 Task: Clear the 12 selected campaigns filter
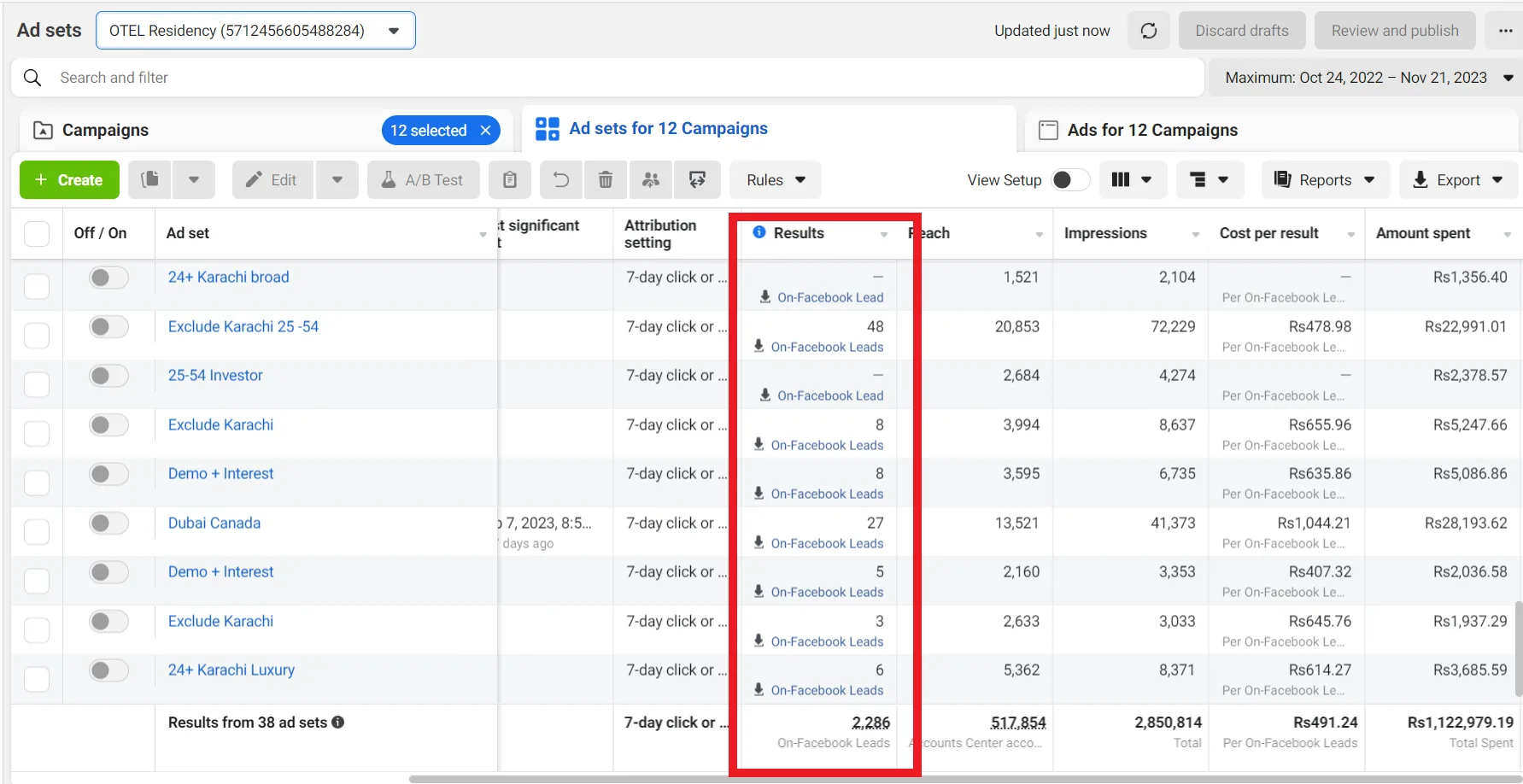pyautogui.click(x=486, y=131)
